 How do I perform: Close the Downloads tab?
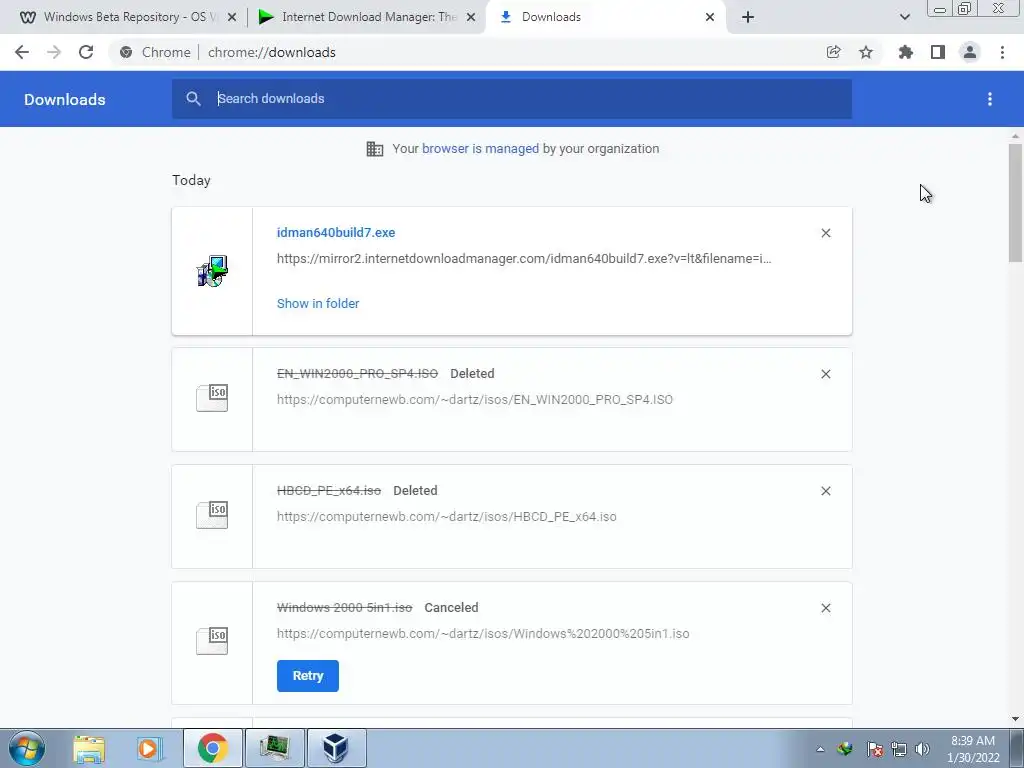pyautogui.click(x=710, y=18)
